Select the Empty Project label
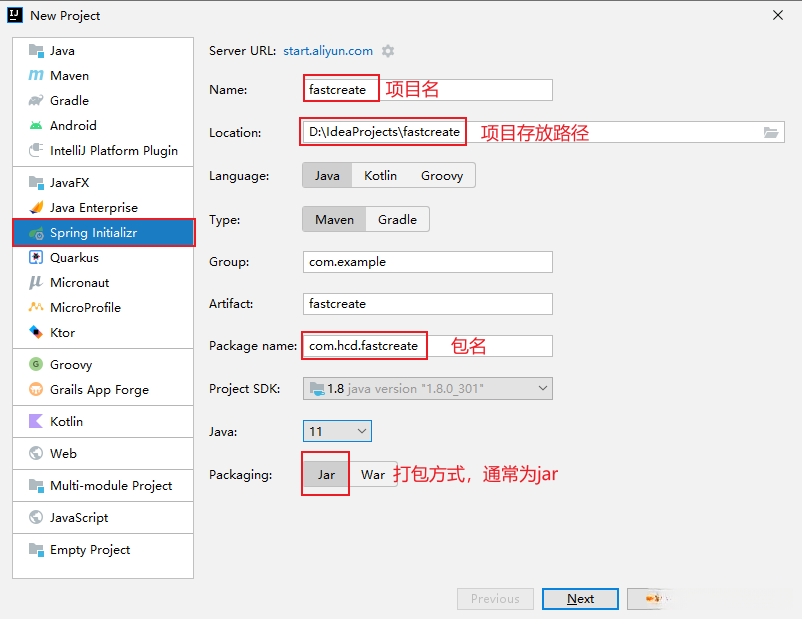Image resolution: width=802 pixels, height=619 pixels. pos(90,550)
